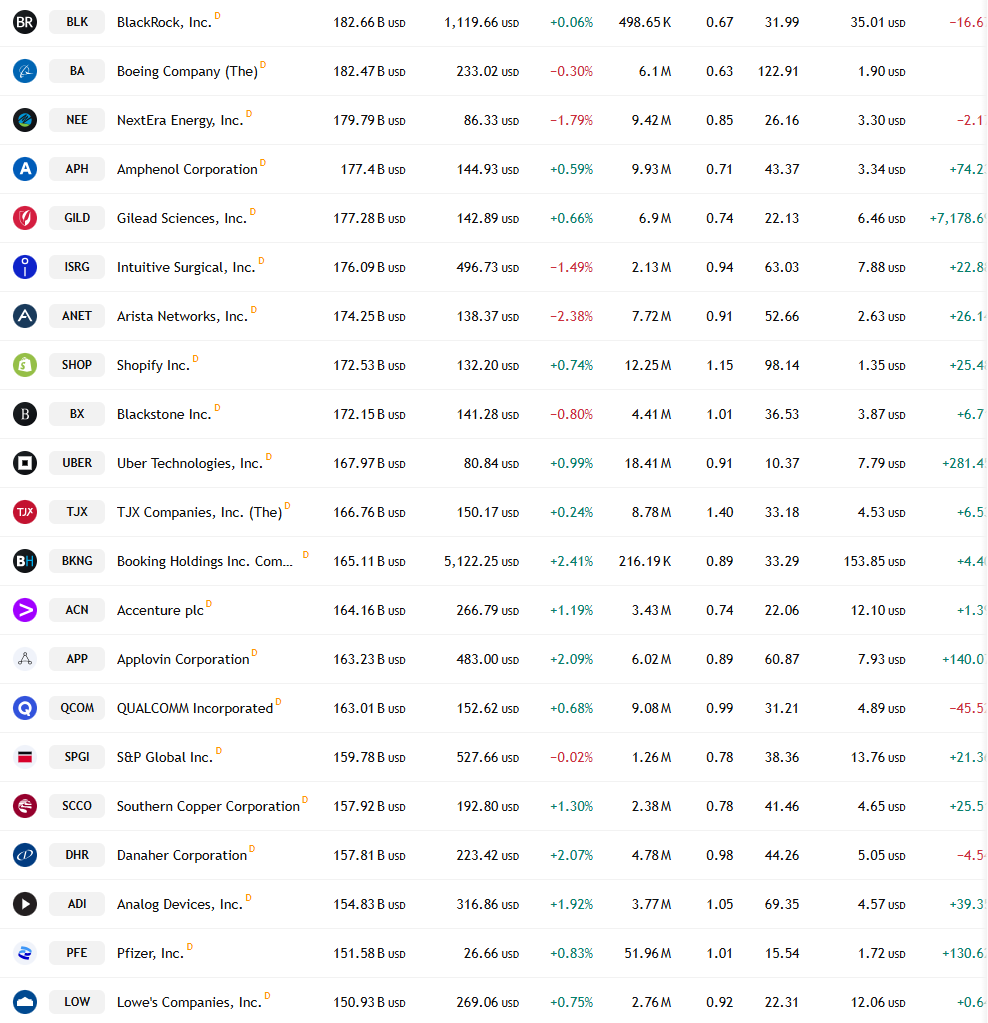The image size is (988, 1023).
Task: Open Amphenol Corporation link
Action: 187,170
